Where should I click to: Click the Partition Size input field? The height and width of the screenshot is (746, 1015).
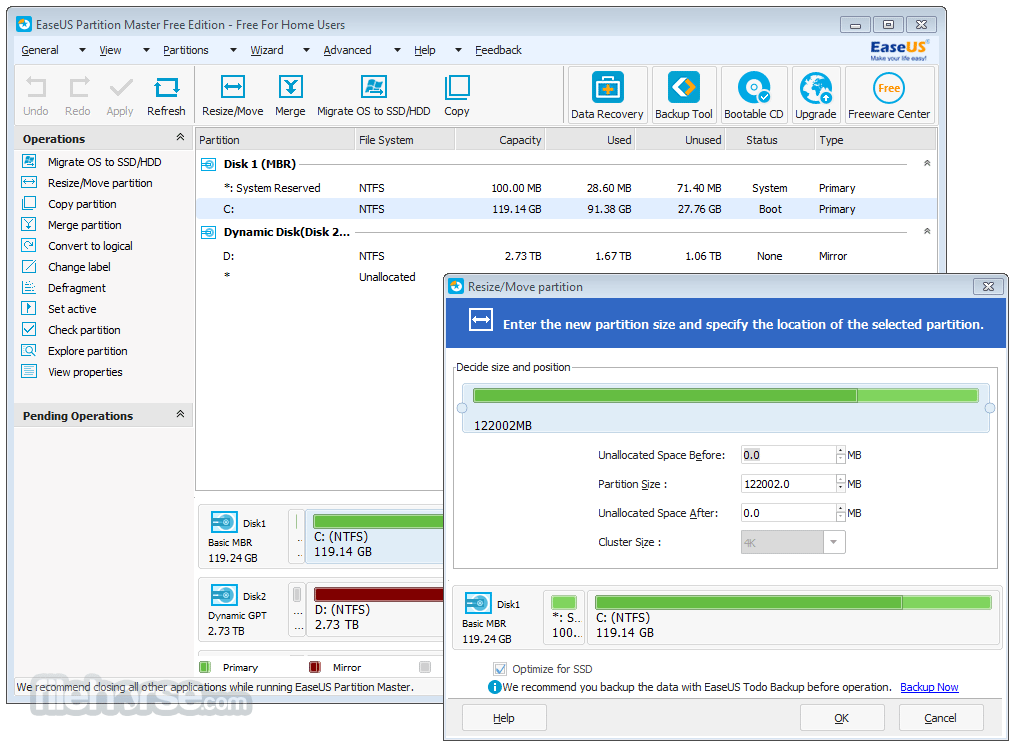tap(789, 484)
